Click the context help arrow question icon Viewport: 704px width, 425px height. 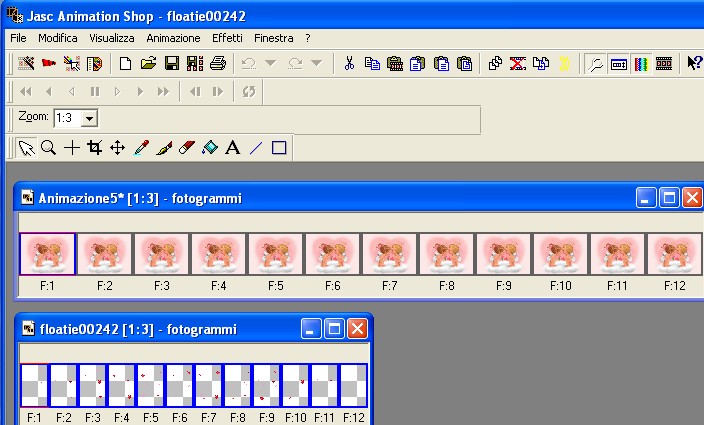pyautogui.click(x=694, y=62)
